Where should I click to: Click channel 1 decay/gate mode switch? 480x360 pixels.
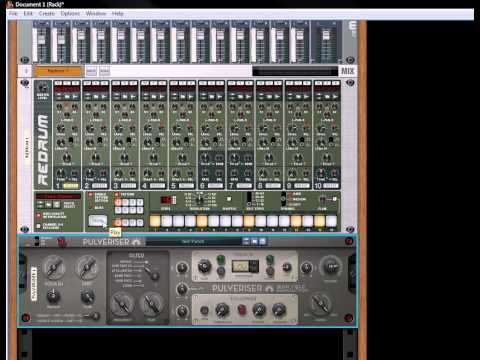point(72,141)
